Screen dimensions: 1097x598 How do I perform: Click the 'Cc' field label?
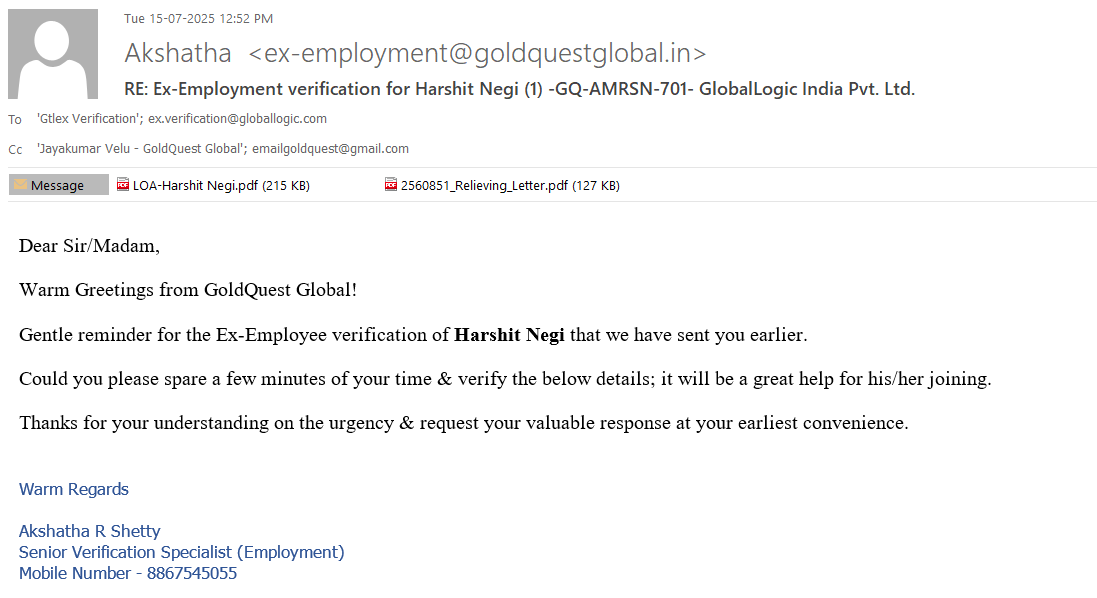coord(15,150)
